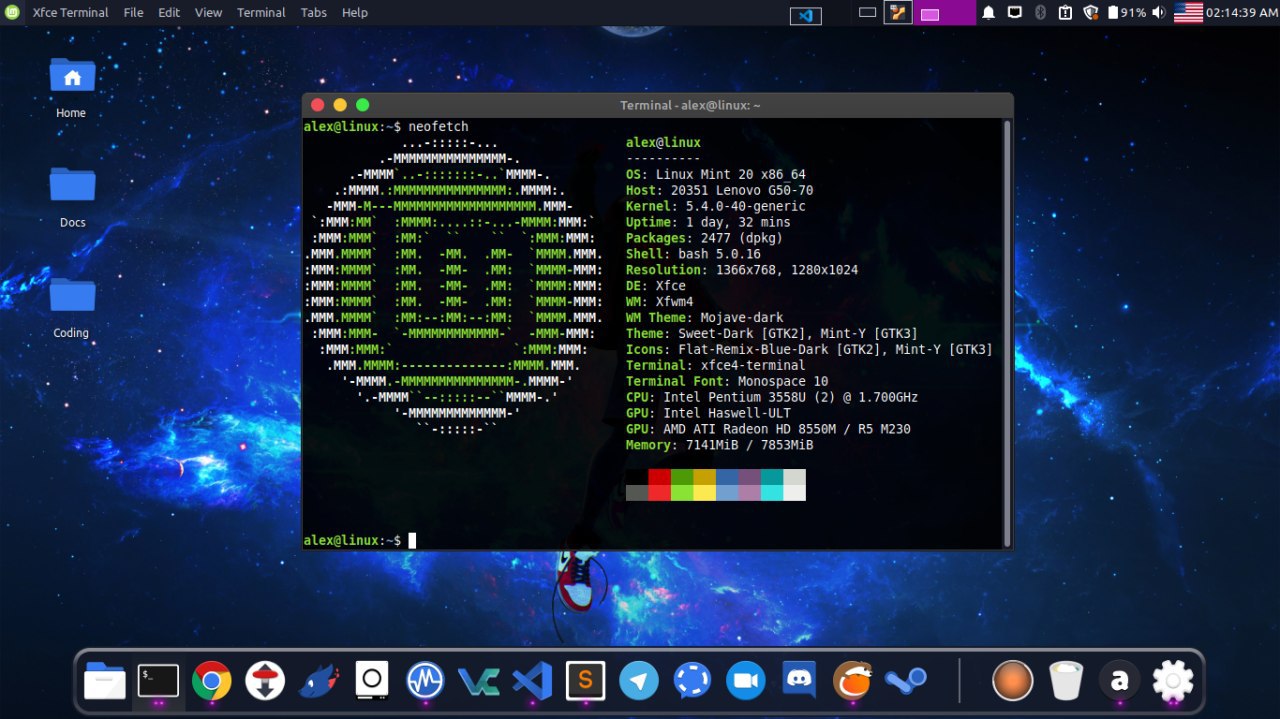Image resolution: width=1280 pixels, height=719 pixels.
Task: Click the terminal icon in the dock
Action: [x=158, y=681]
